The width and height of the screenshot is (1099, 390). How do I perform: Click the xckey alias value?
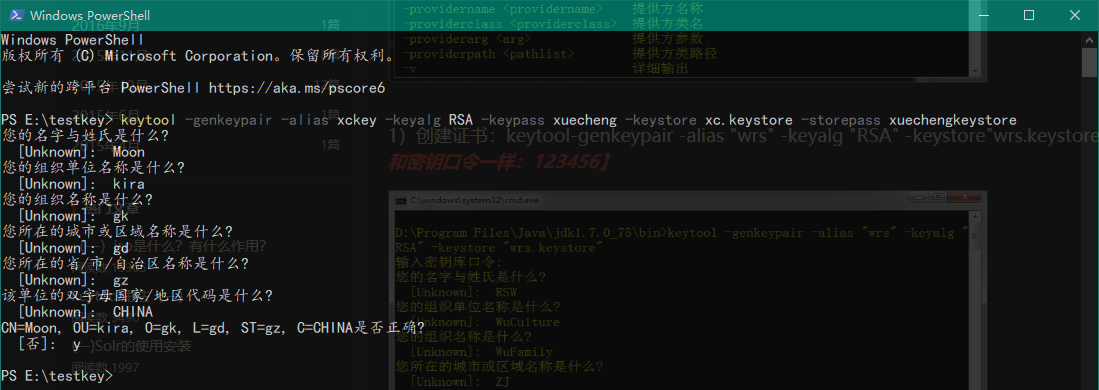point(357,120)
